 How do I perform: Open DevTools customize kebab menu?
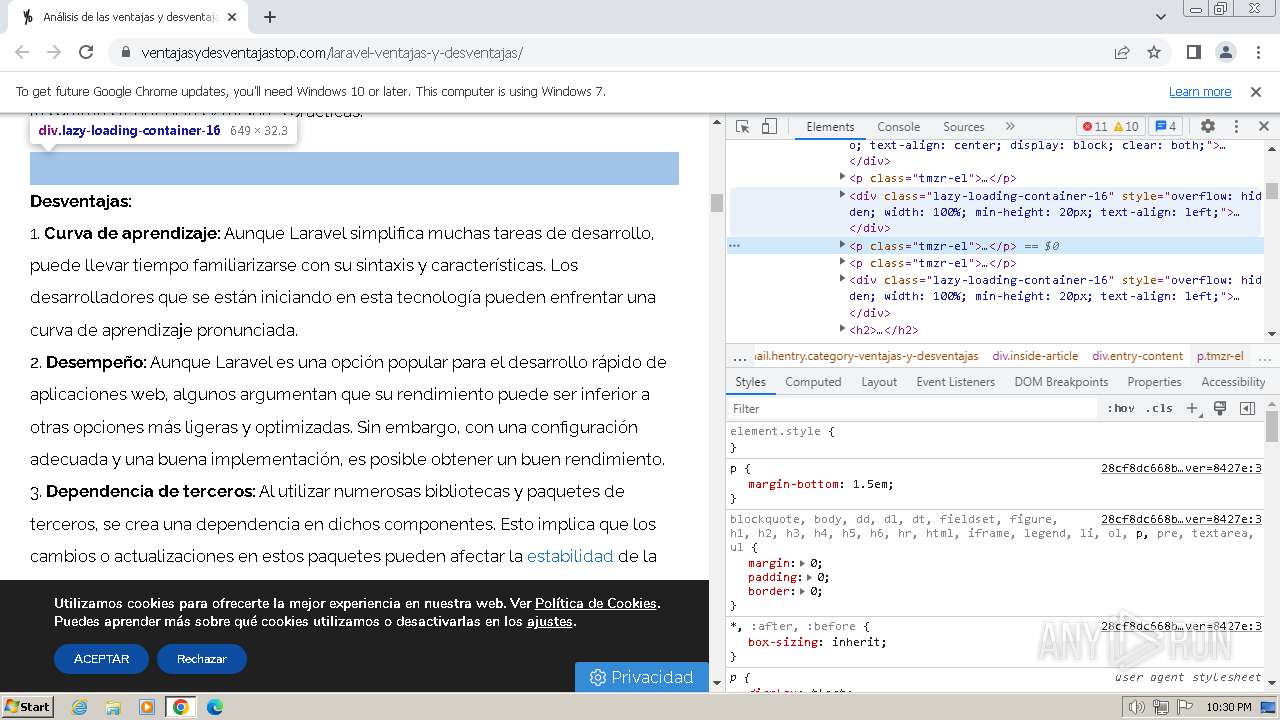coord(1236,126)
